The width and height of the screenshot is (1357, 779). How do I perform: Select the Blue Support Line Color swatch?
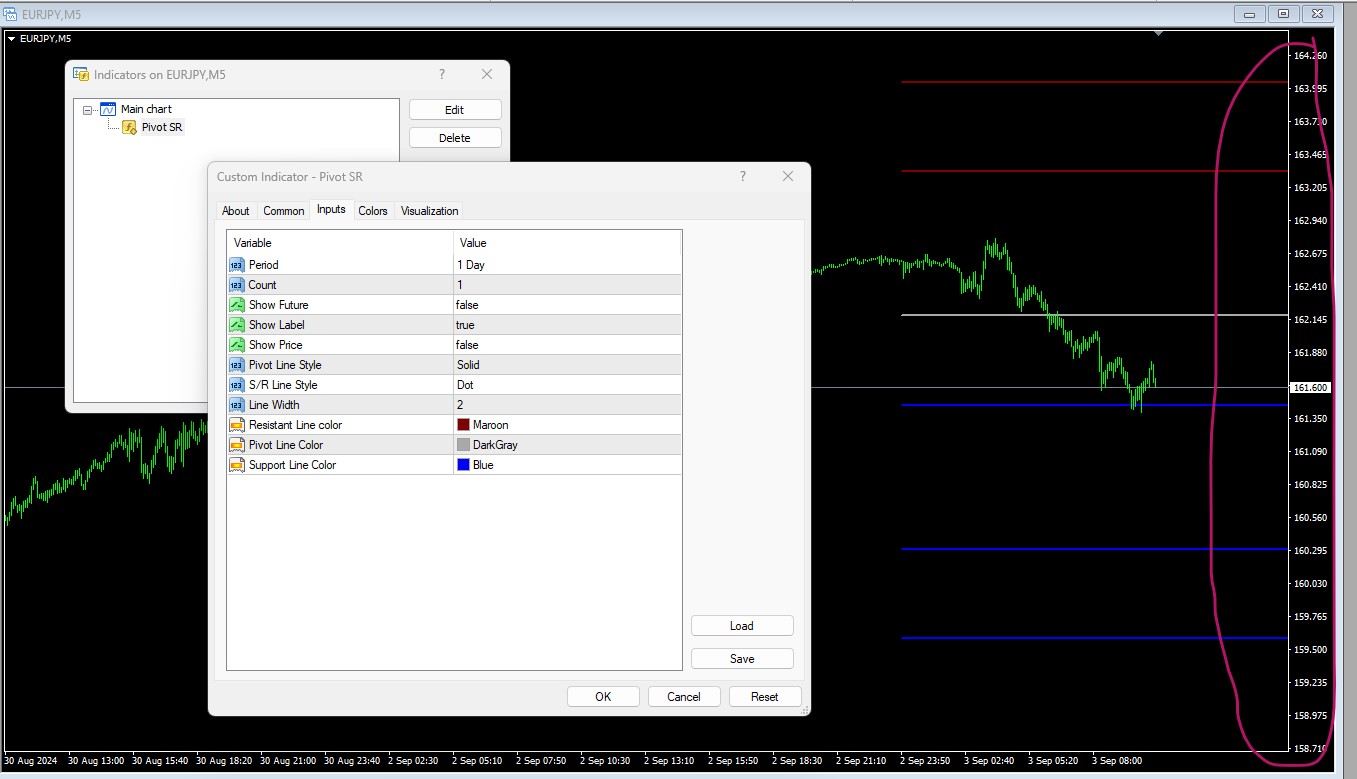(464, 465)
